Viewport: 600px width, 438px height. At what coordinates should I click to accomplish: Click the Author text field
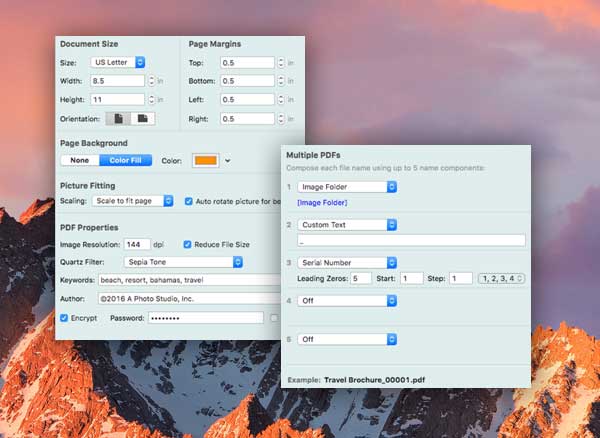pos(190,299)
